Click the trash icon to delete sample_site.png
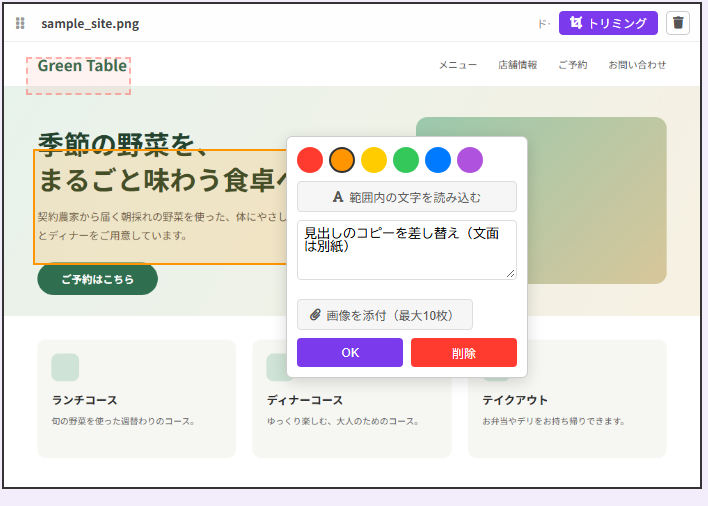The height and width of the screenshot is (506, 708). 678,23
